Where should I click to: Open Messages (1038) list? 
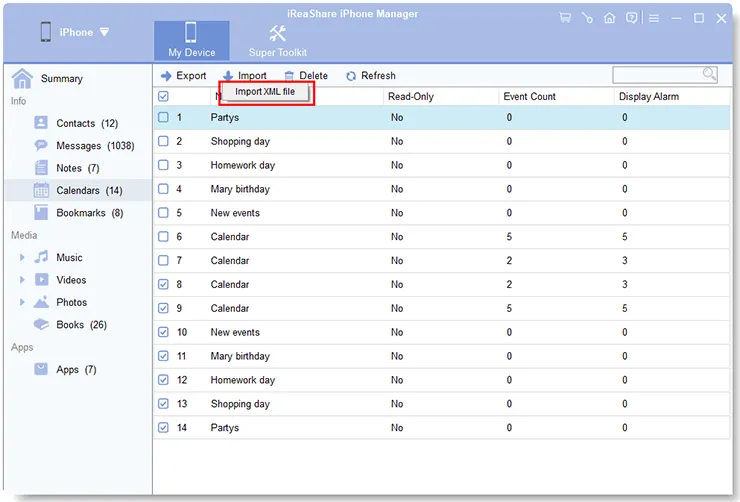(95, 146)
